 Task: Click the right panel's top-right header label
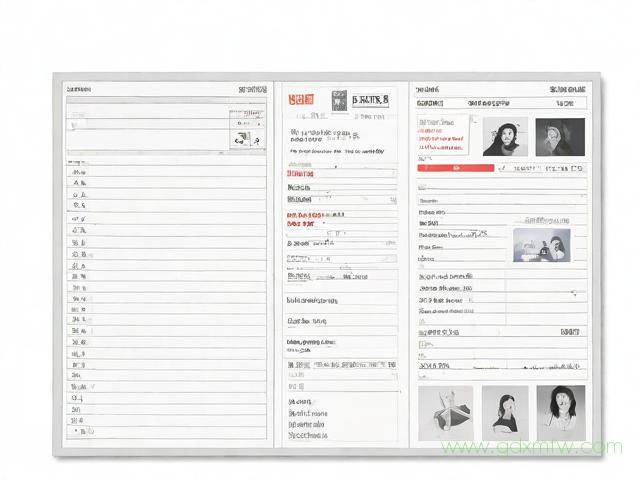[567, 89]
